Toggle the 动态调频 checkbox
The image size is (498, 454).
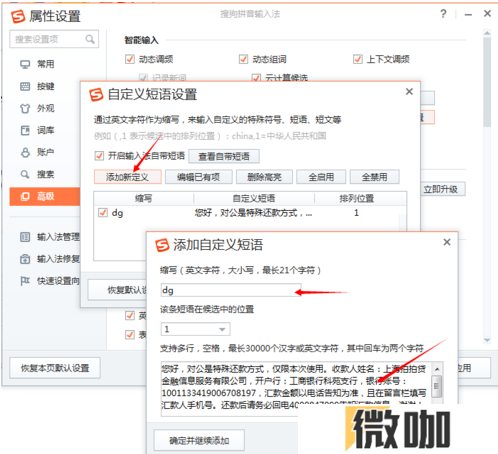129,59
